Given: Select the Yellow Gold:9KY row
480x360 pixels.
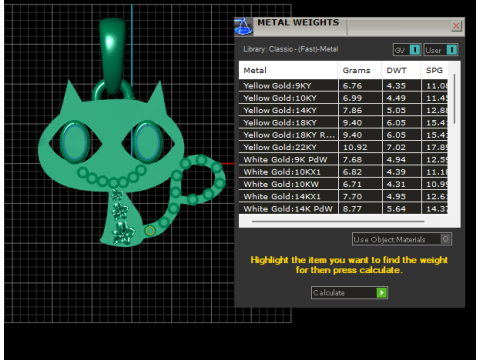Looking at the screenshot, I should coord(343,86).
